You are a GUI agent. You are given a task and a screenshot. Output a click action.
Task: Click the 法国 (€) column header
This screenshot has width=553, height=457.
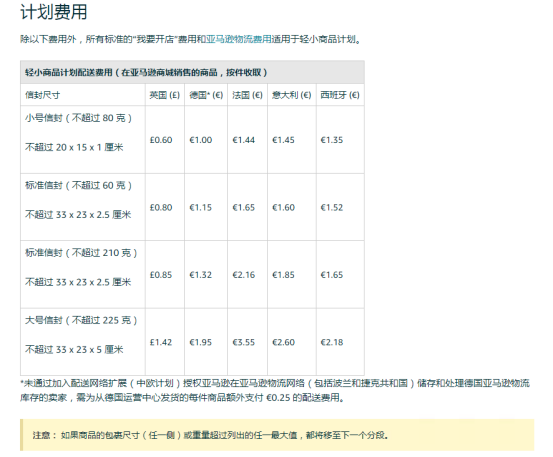(x=247, y=95)
